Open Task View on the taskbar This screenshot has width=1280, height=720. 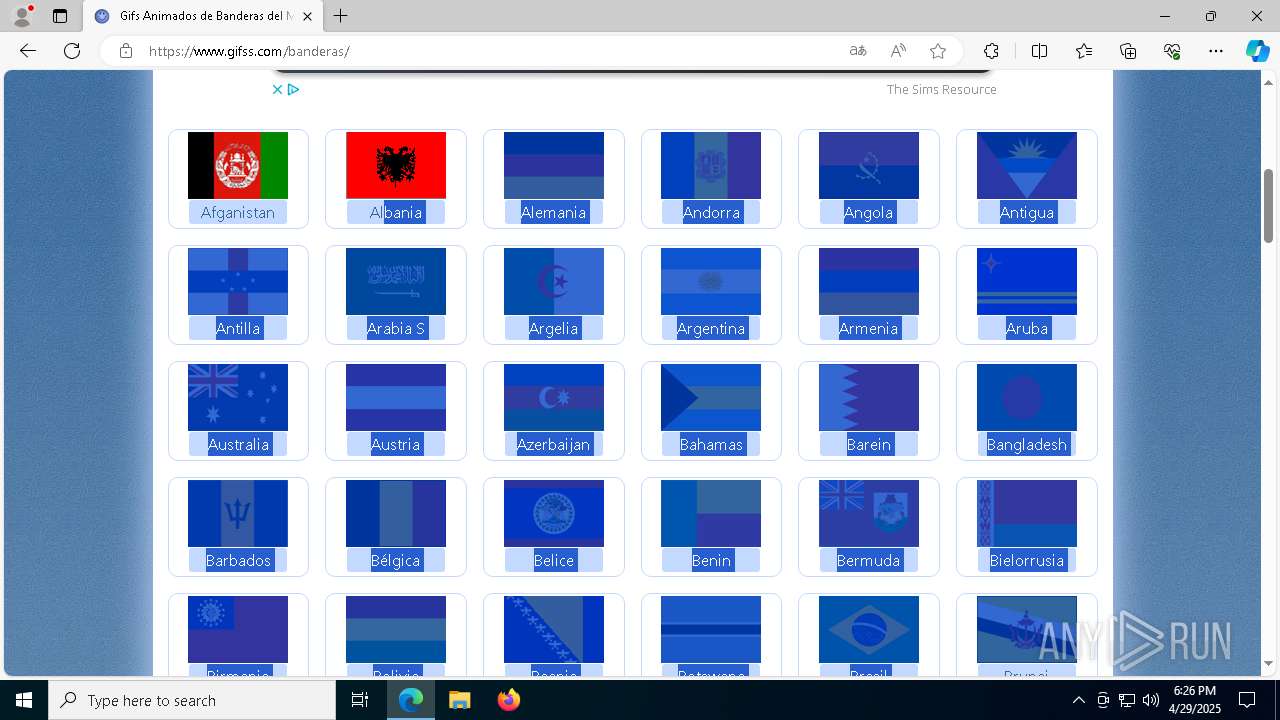pyautogui.click(x=360, y=700)
